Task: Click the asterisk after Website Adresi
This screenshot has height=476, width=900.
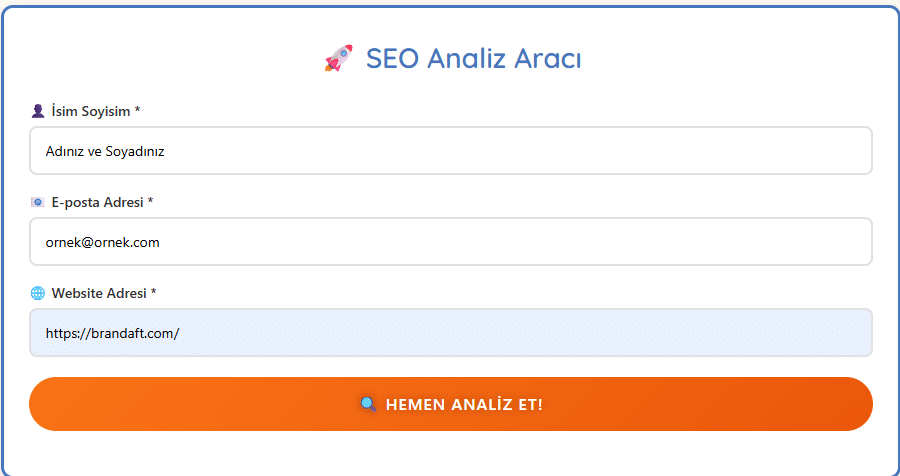Action: point(153,292)
